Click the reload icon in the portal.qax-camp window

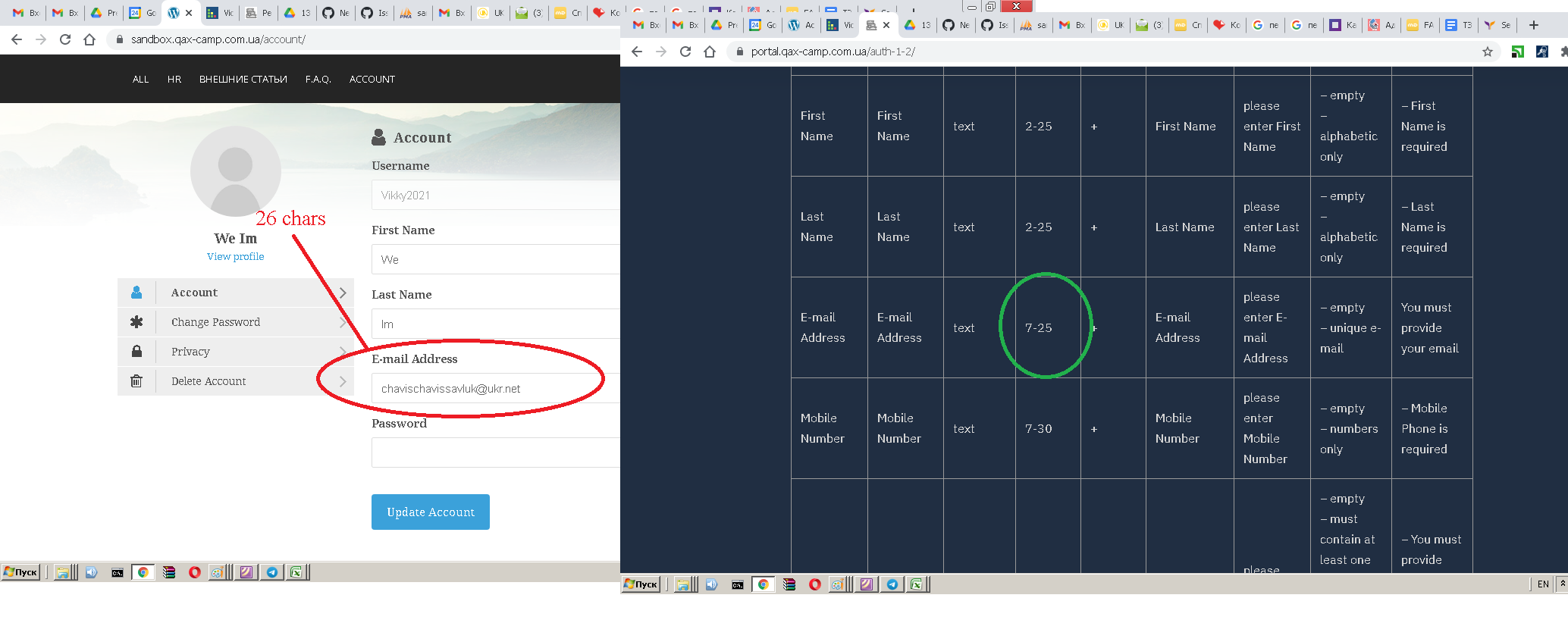click(685, 52)
